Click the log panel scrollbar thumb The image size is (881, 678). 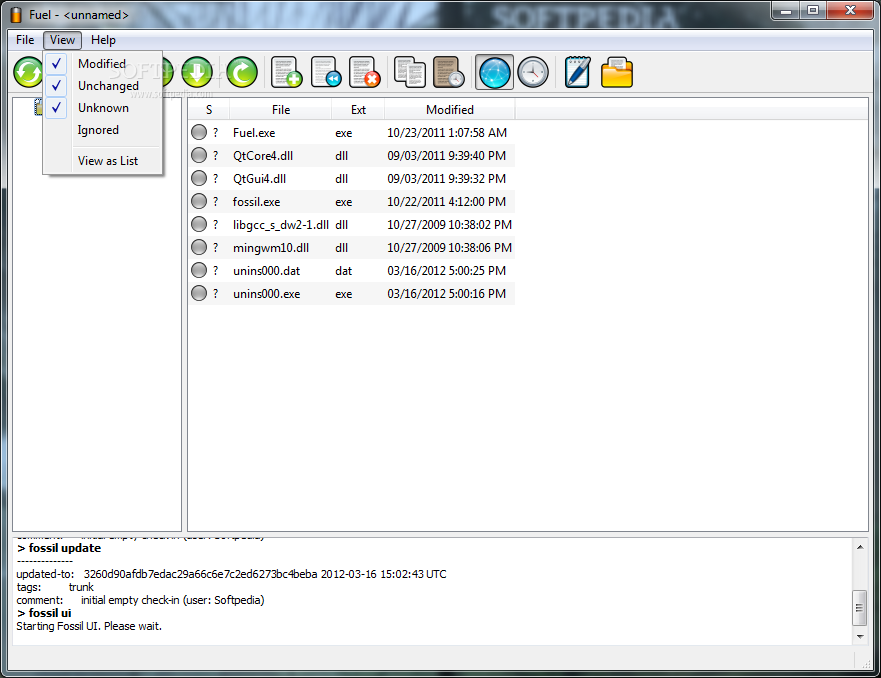(860, 607)
